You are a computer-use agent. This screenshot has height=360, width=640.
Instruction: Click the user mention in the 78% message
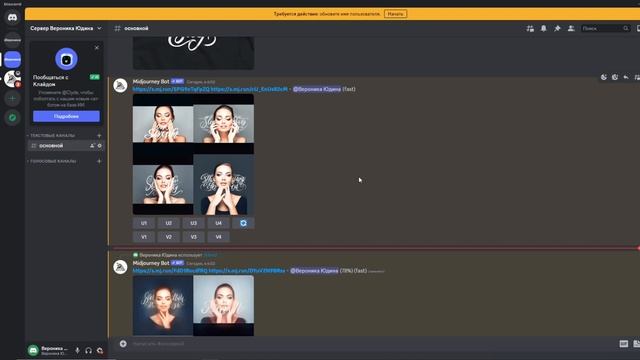pyautogui.click(x=314, y=271)
